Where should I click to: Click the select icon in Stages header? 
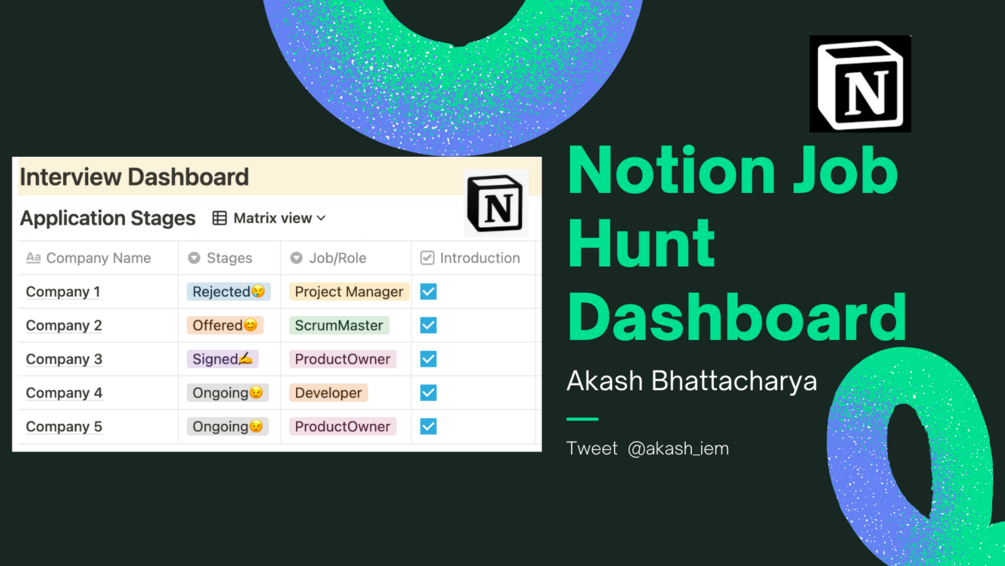click(x=194, y=258)
